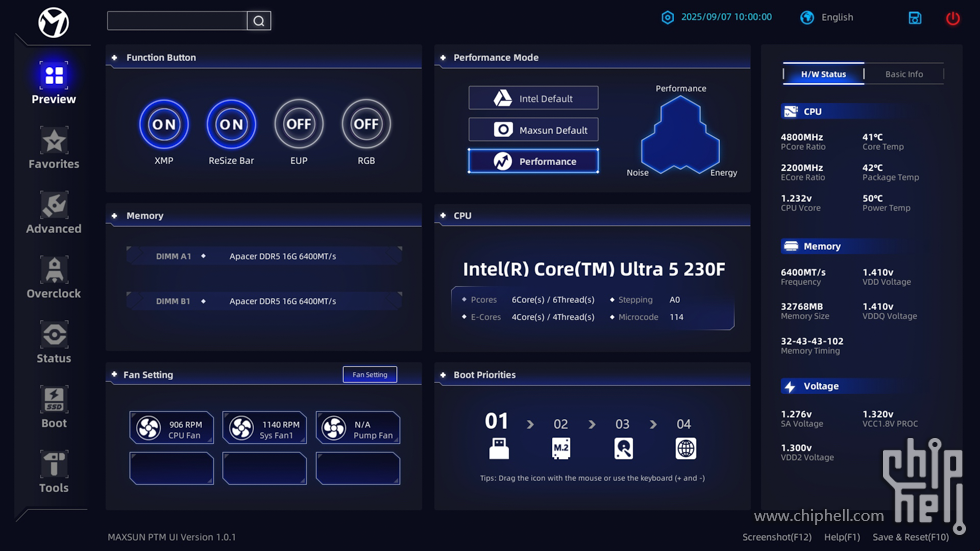Toggle ReSize Bar off
The height and width of the screenshot is (551, 980).
231,124
